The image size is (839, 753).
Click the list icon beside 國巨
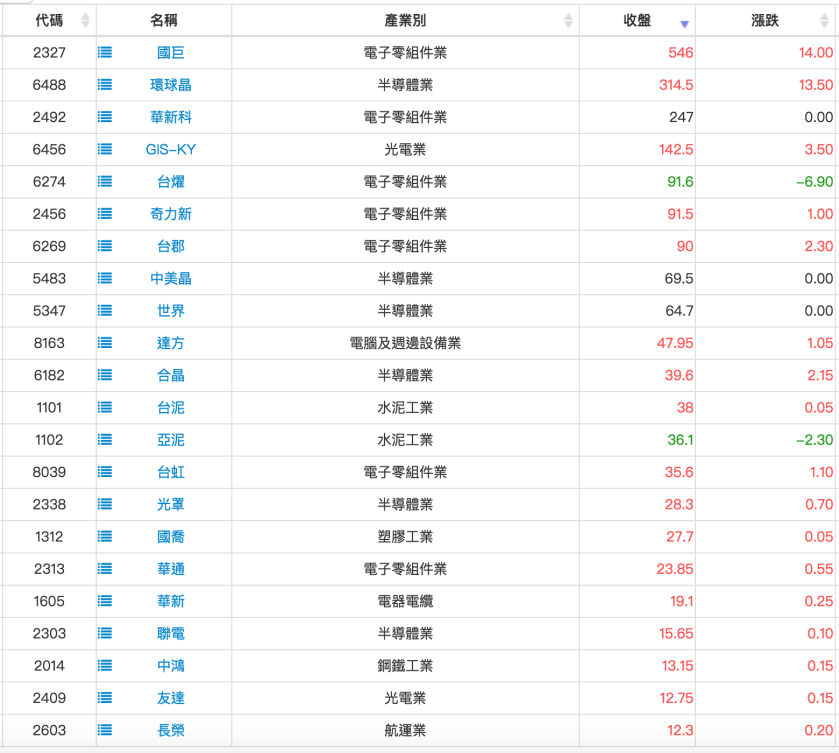tap(105, 53)
